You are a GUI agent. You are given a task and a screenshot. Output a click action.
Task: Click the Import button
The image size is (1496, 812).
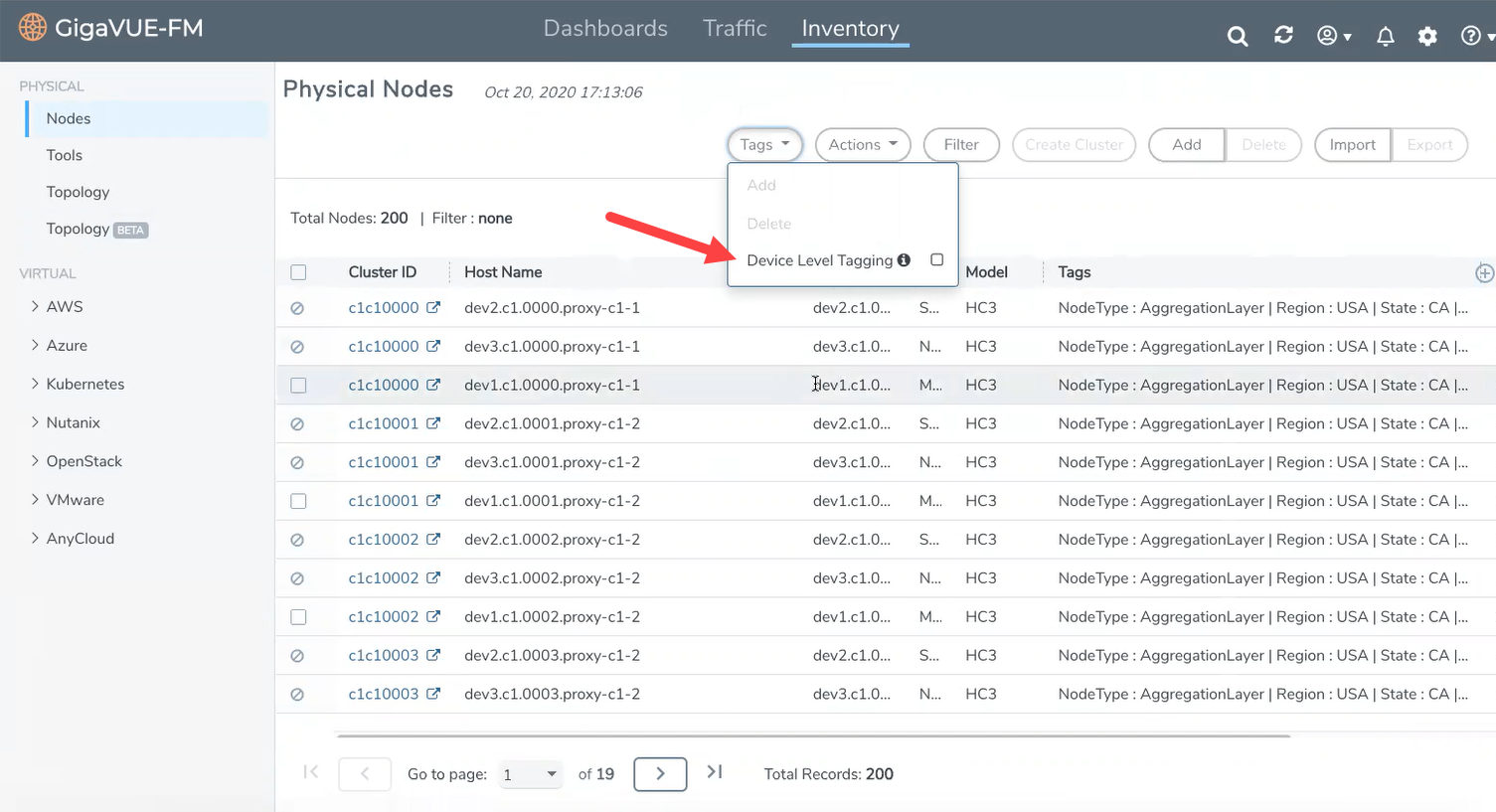point(1352,145)
